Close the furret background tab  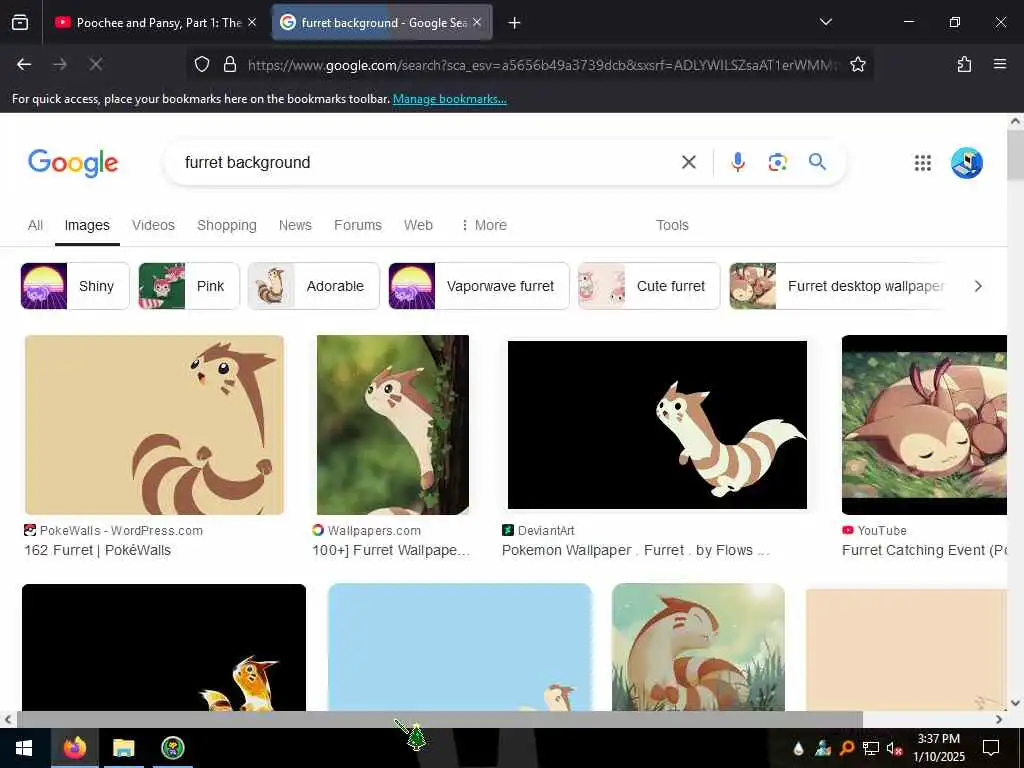[477, 22]
